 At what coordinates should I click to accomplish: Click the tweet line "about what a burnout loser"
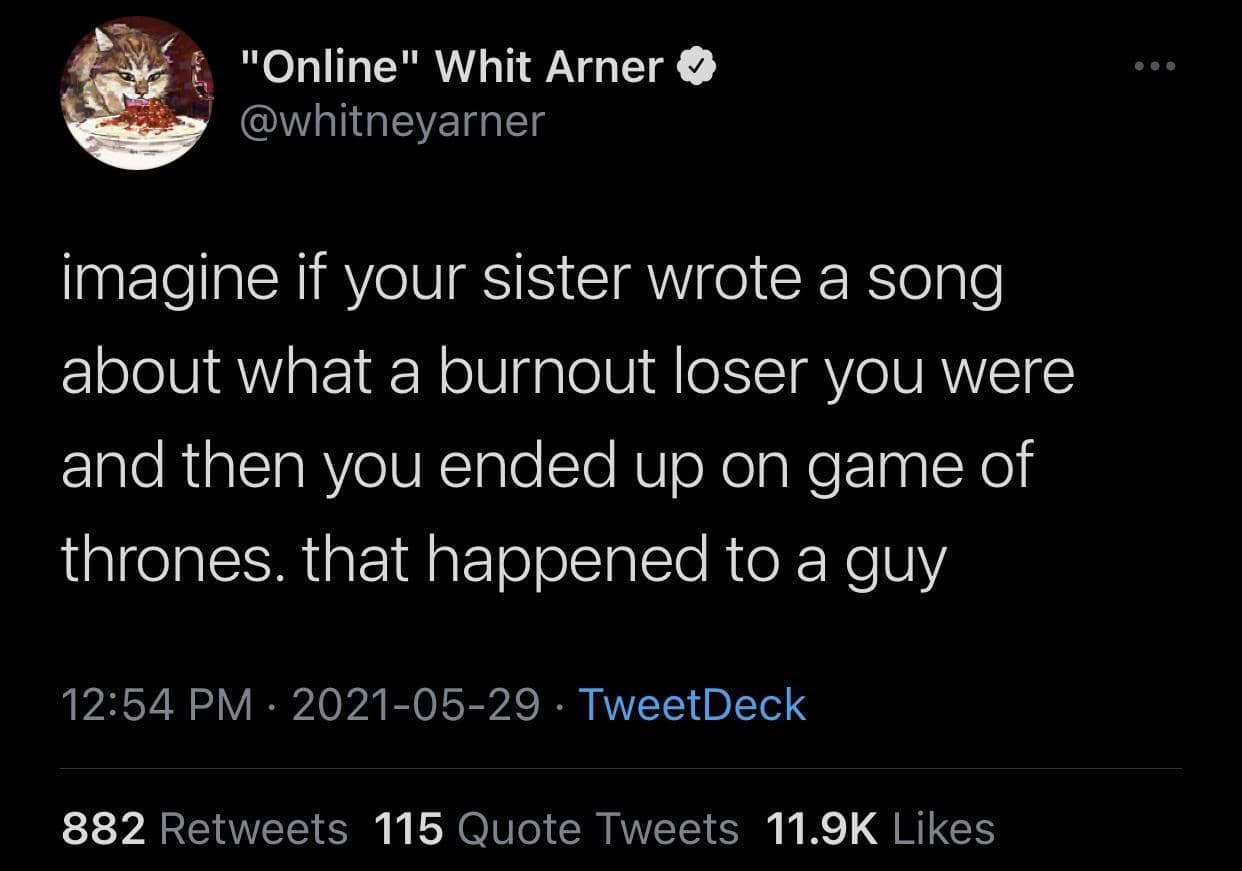[x=567, y=375]
